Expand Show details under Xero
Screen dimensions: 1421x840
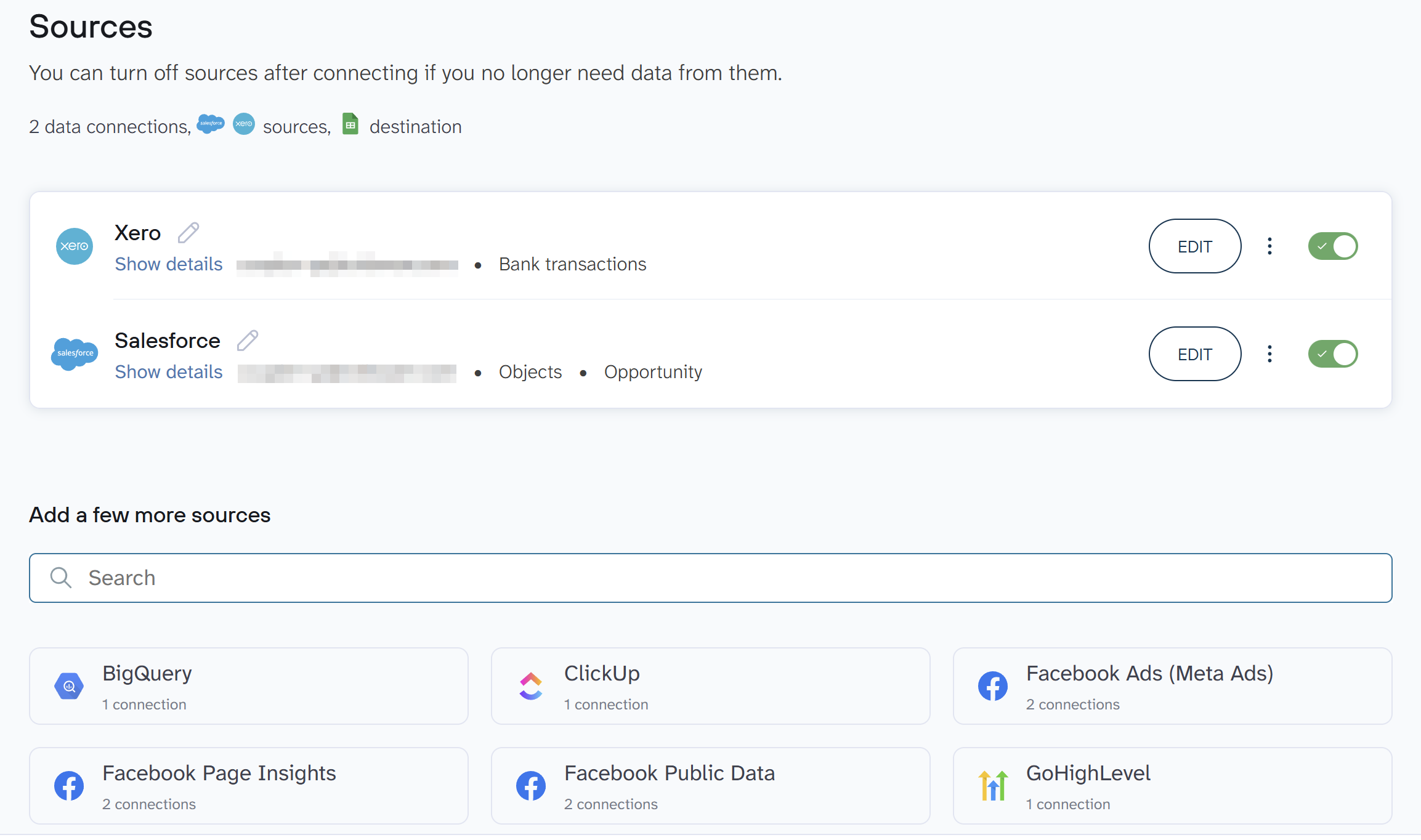click(169, 264)
